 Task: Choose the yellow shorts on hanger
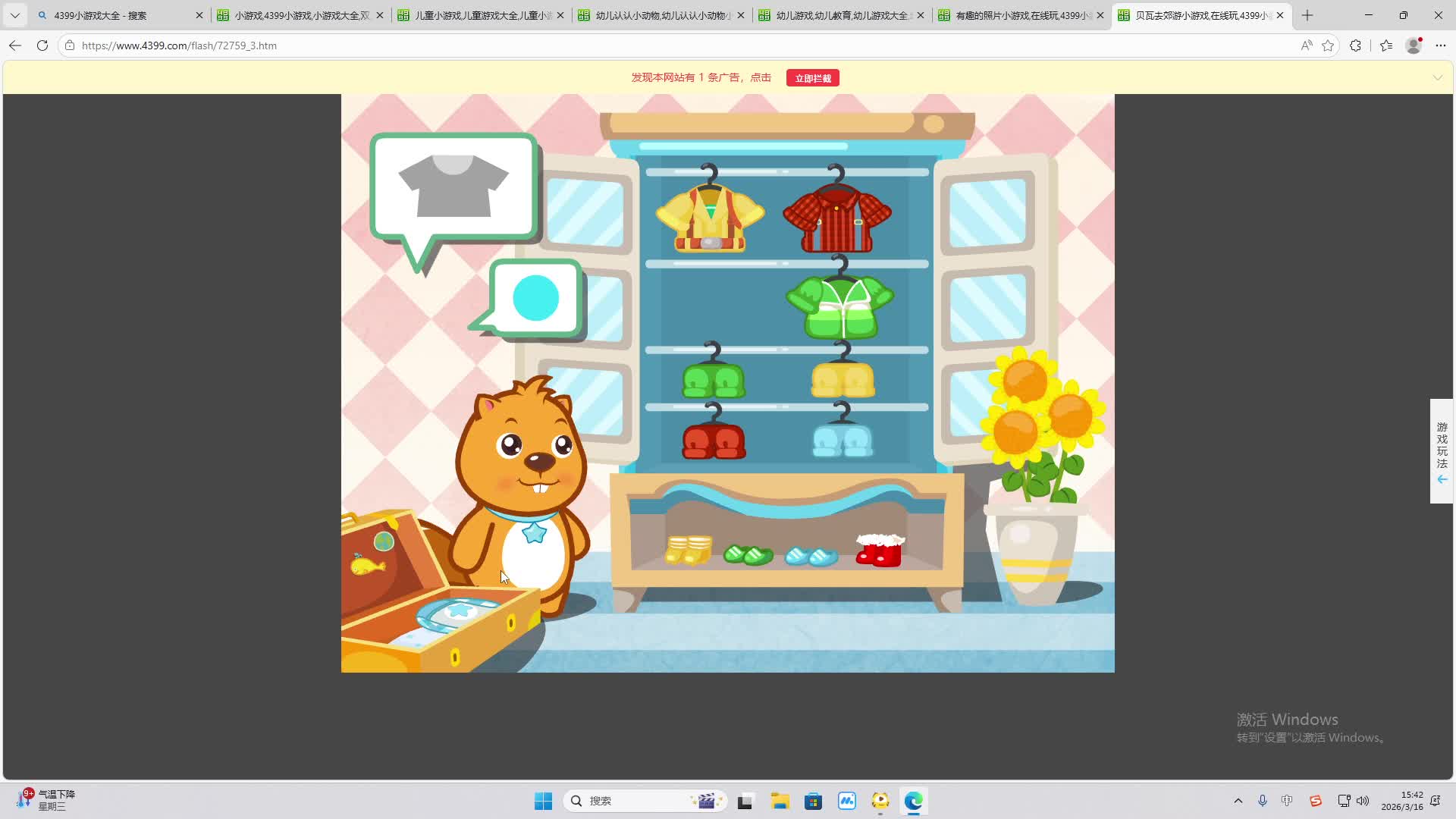(843, 380)
